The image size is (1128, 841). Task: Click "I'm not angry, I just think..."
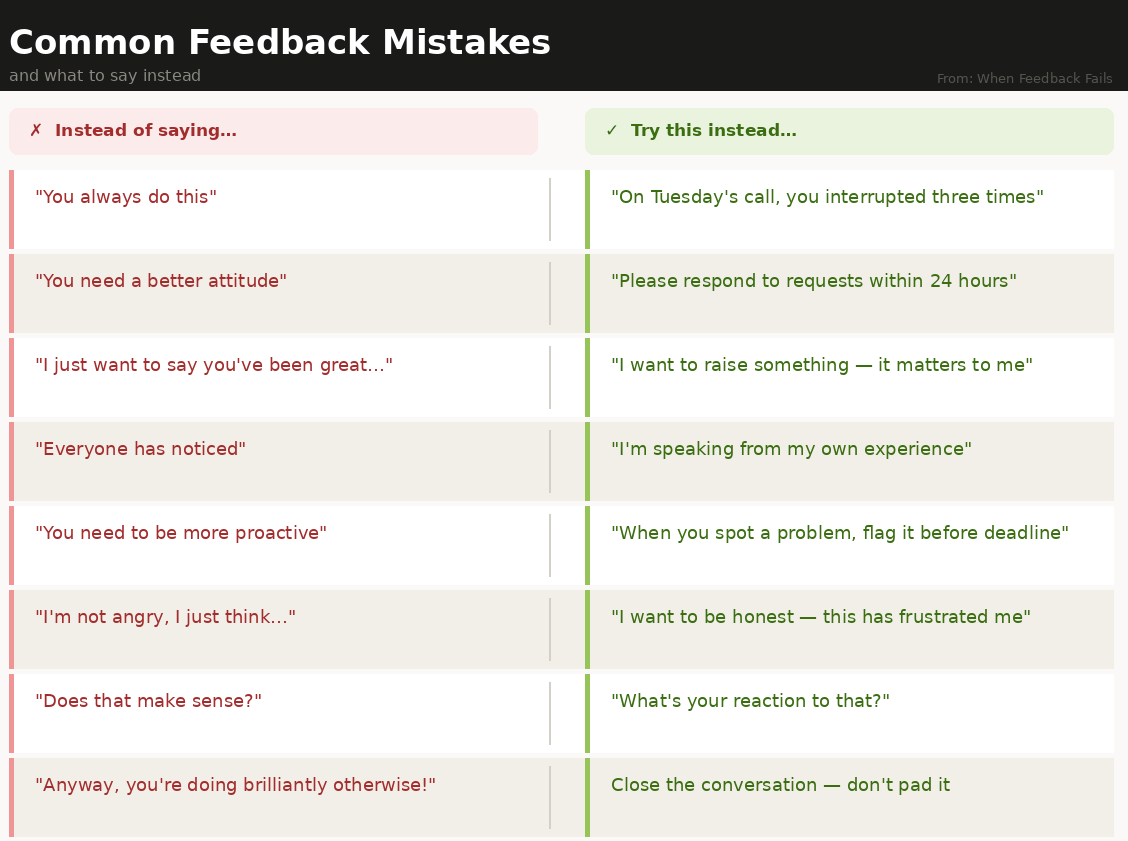click(166, 617)
